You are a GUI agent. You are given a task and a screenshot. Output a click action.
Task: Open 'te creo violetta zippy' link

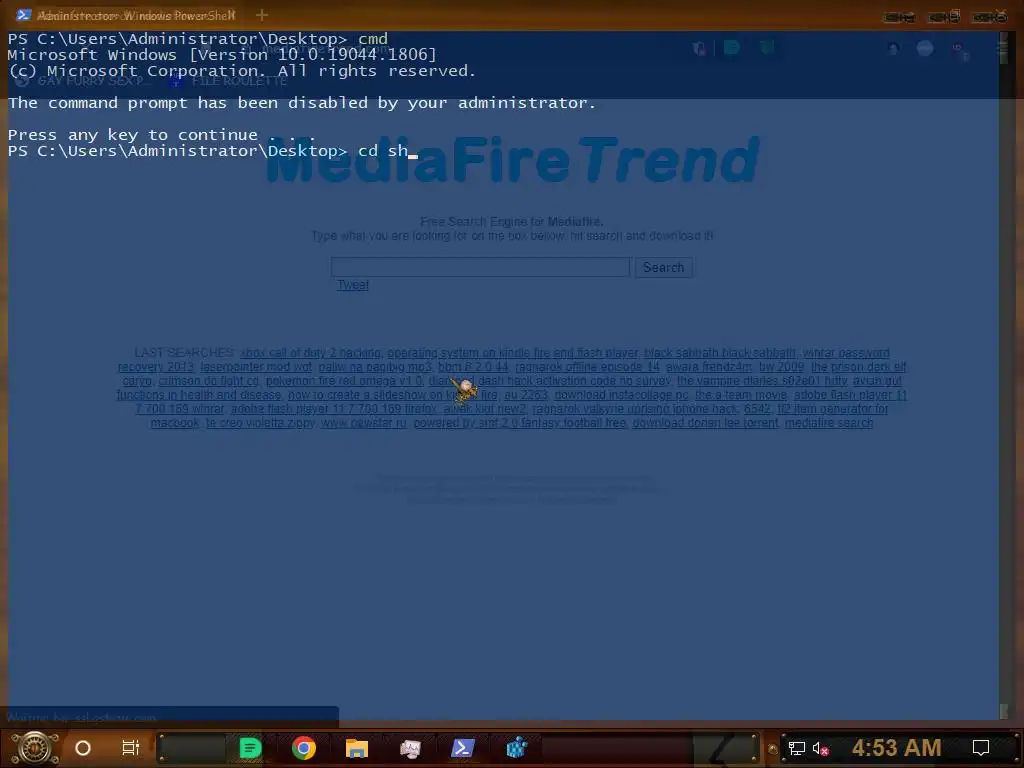pos(261,423)
